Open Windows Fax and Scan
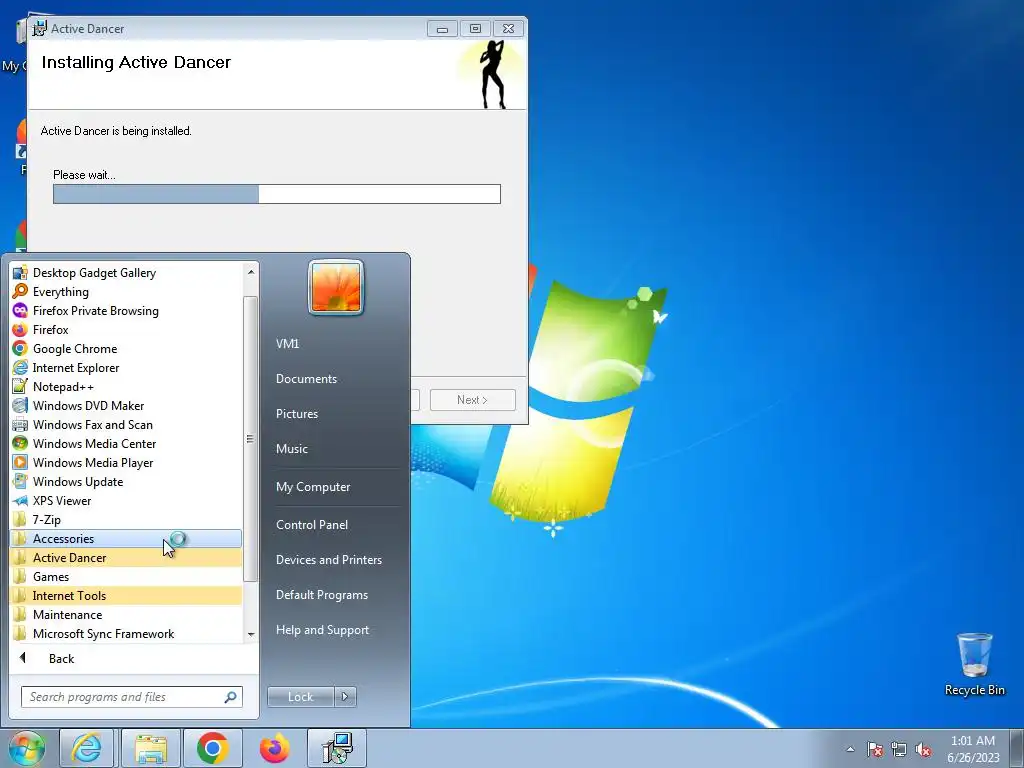Viewport: 1024px width, 768px height. tap(126, 424)
